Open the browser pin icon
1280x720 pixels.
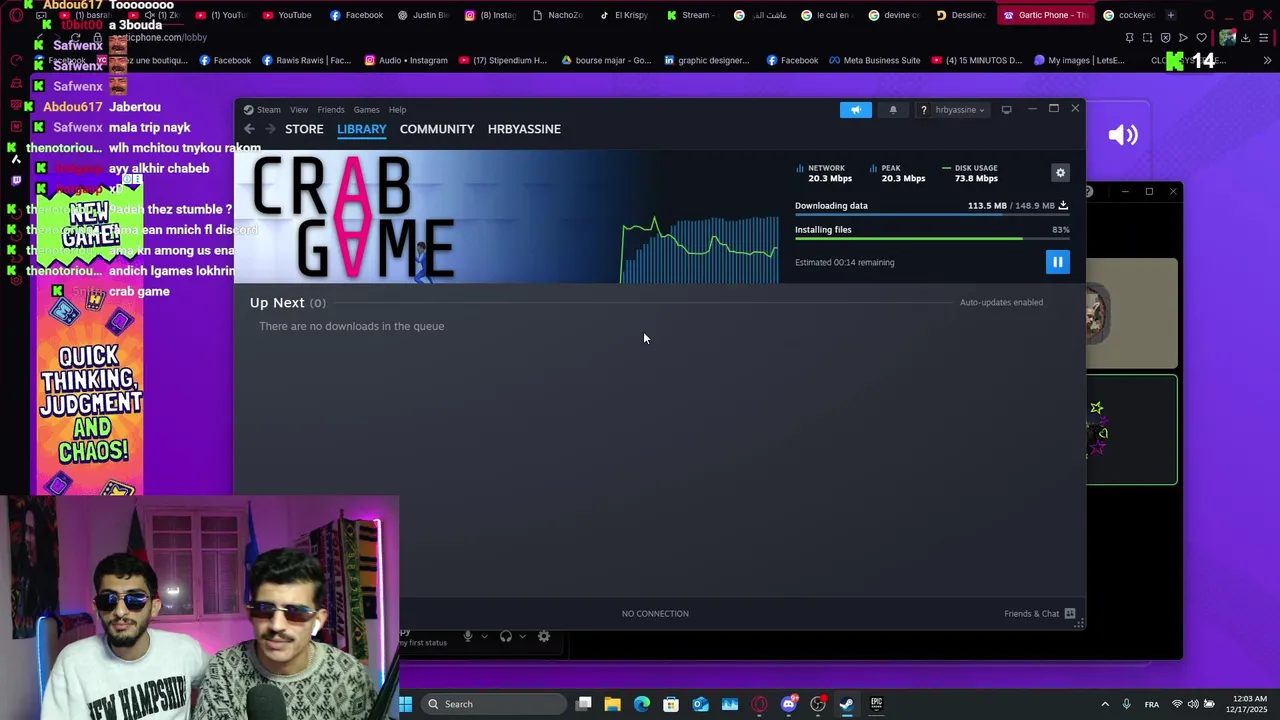click(x=1129, y=38)
